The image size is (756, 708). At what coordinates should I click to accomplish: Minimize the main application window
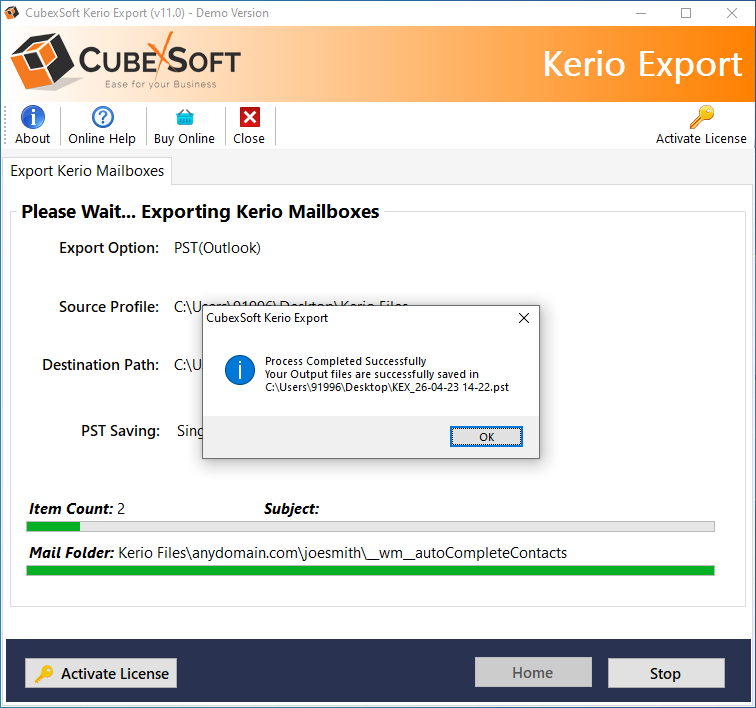coord(641,13)
